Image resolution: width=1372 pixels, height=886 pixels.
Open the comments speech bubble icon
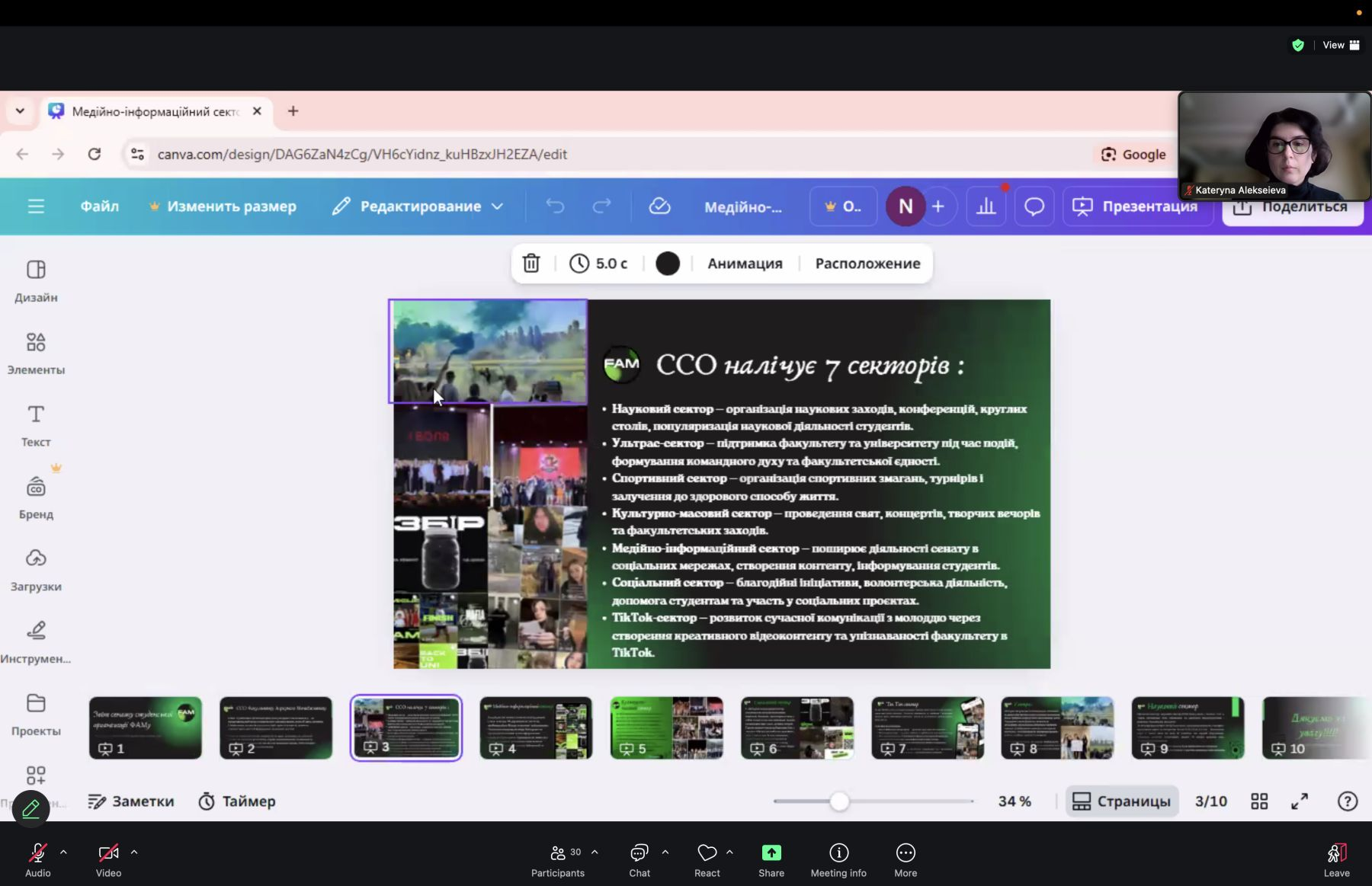(1034, 206)
